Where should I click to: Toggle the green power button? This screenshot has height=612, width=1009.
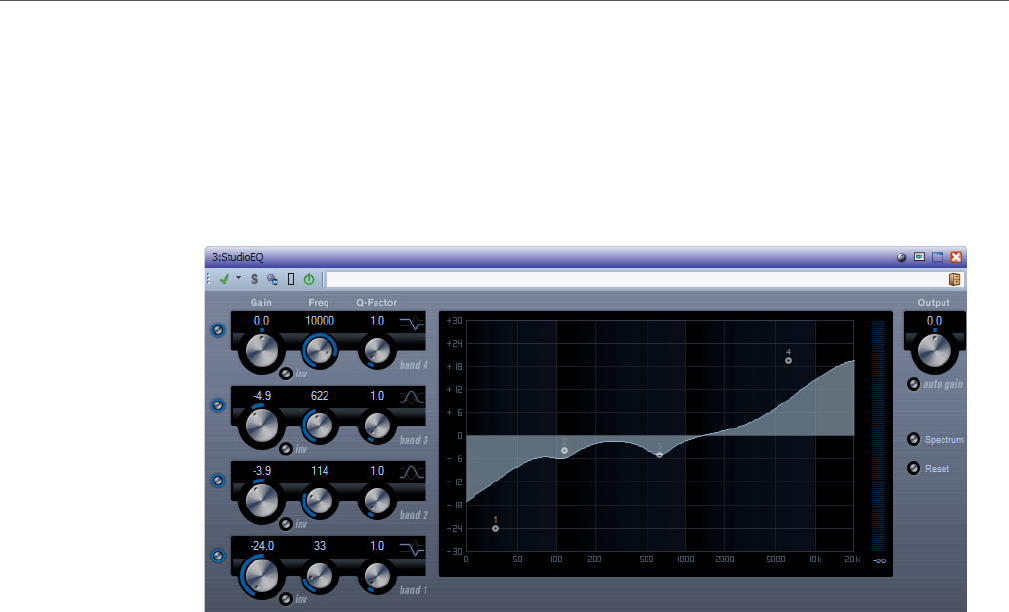coord(309,279)
